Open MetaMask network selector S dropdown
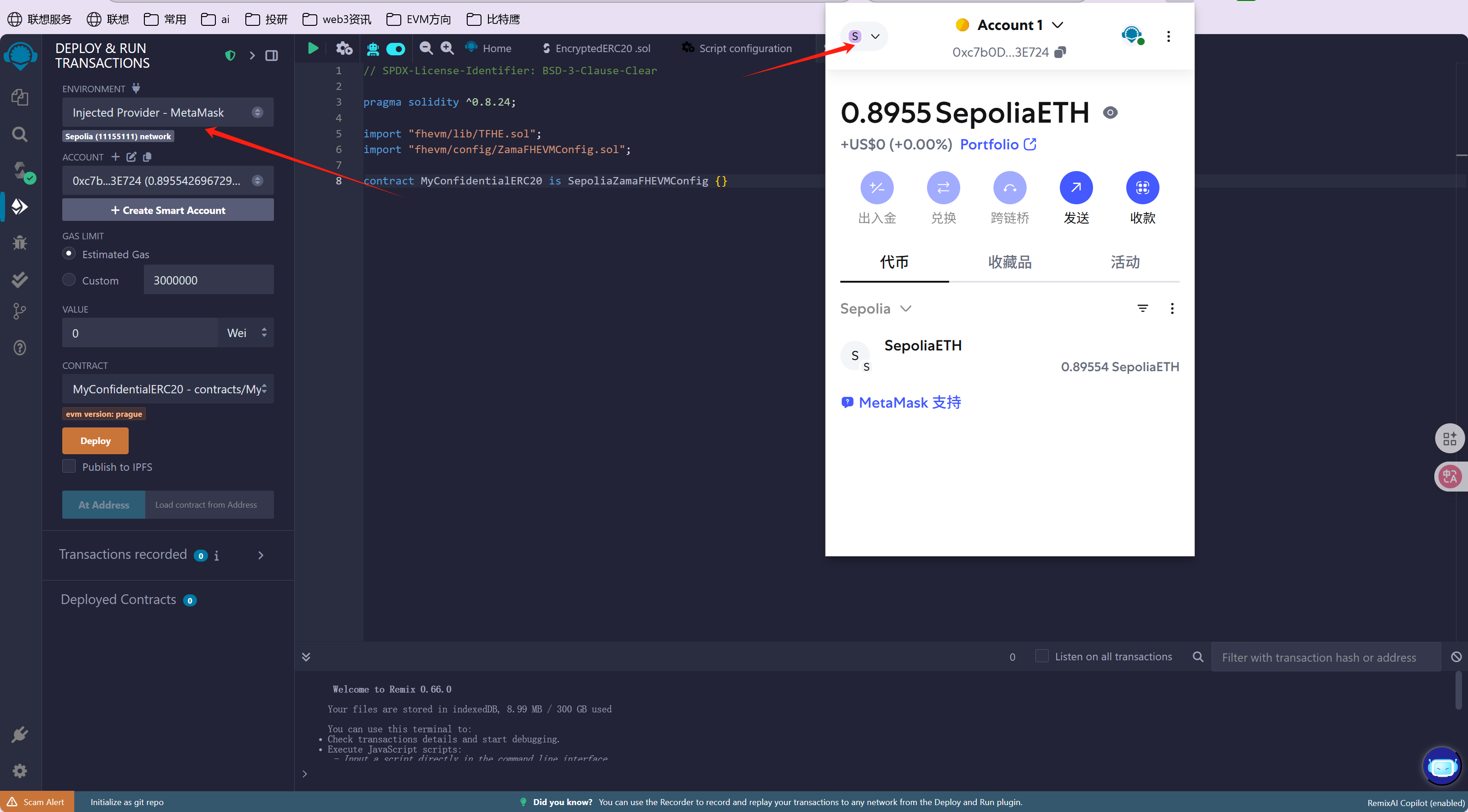 864,36
